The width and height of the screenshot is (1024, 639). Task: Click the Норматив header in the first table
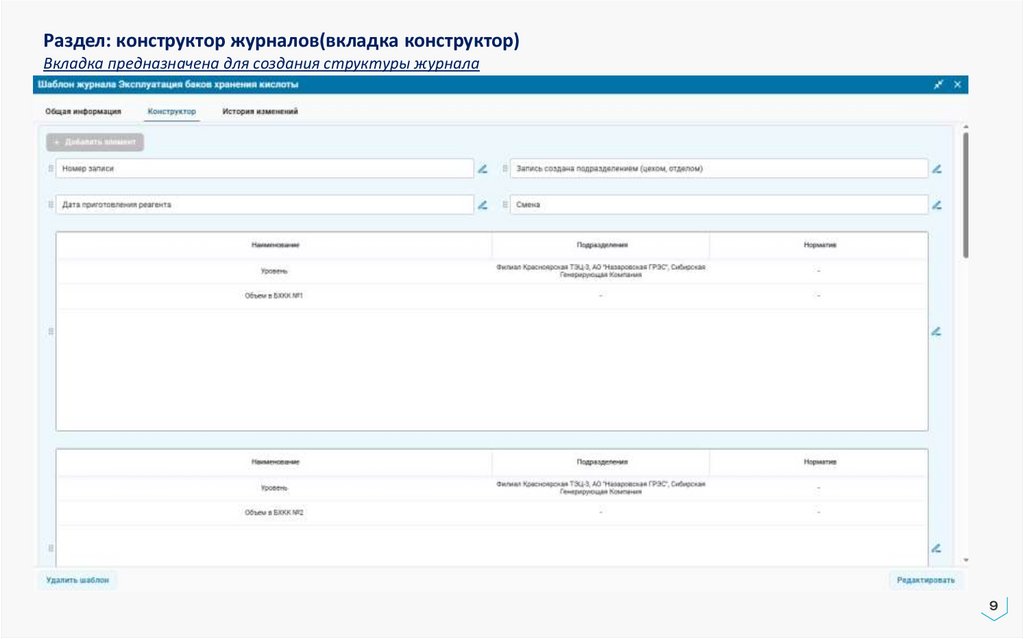pyautogui.click(x=820, y=245)
